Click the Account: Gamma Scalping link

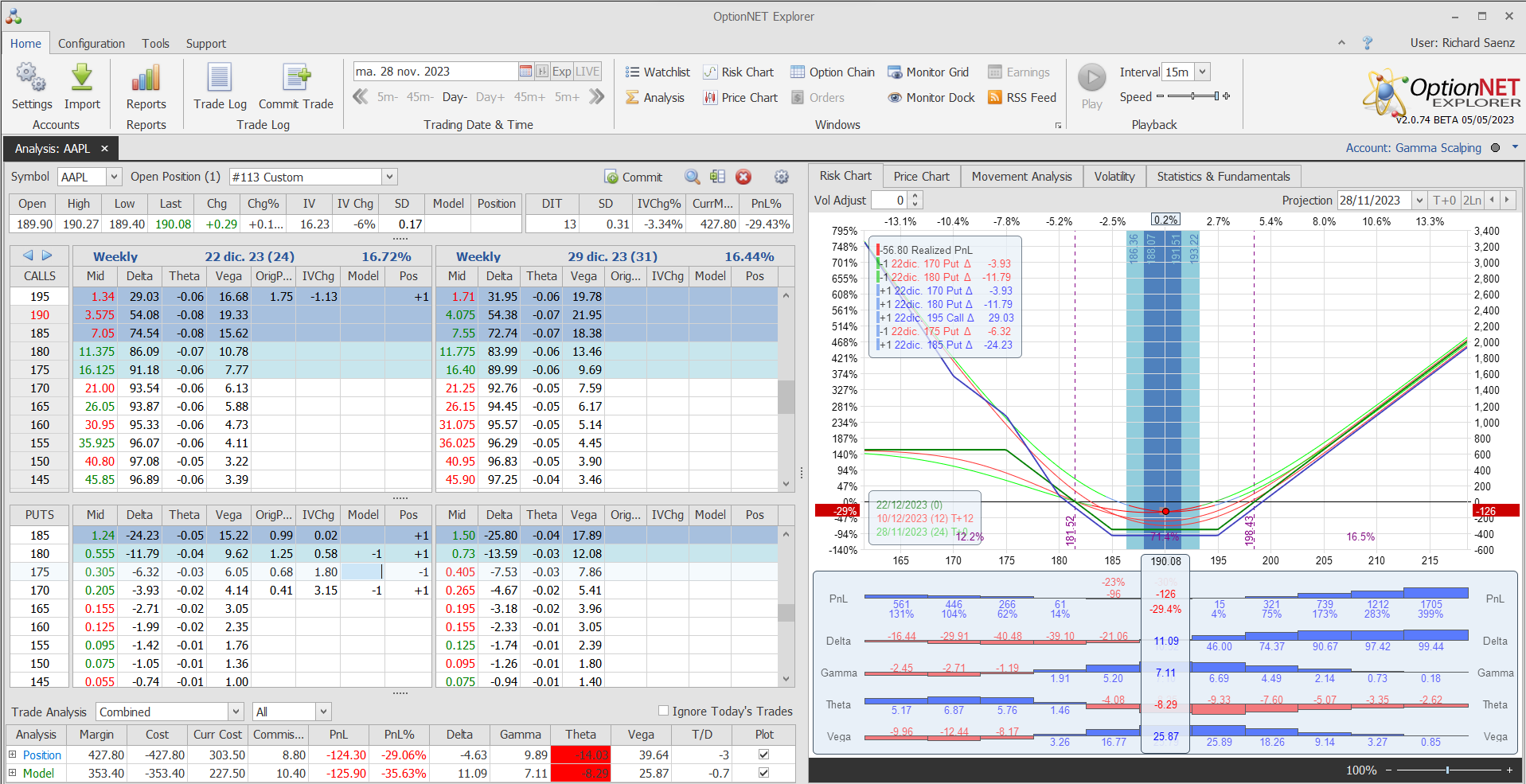point(1414,148)
